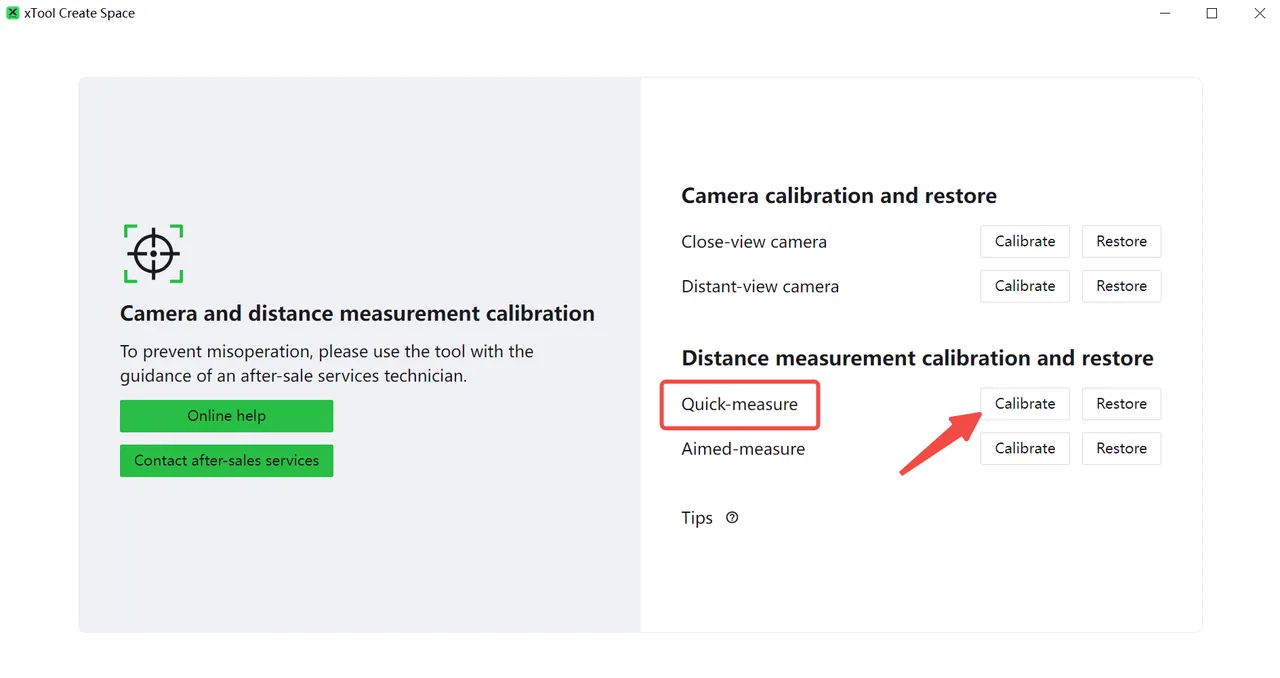Maximize the xTool Create Space window
Viewport: 1280px width, 678px height.
click(1212, 13)
